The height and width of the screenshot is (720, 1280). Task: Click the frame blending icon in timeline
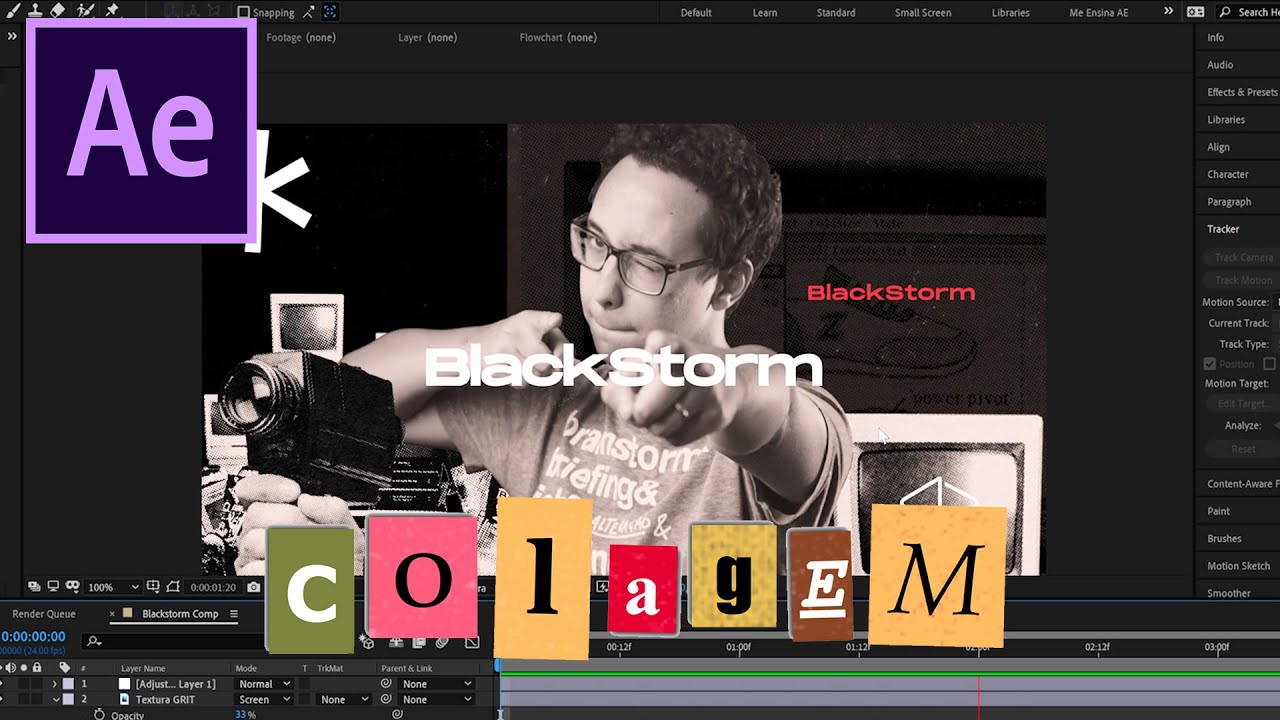point(418,643)
